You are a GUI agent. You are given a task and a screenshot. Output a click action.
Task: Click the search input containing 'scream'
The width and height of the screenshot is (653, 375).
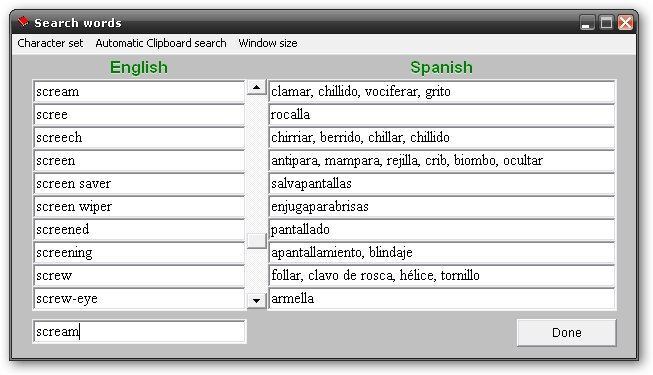pos(139,332)
